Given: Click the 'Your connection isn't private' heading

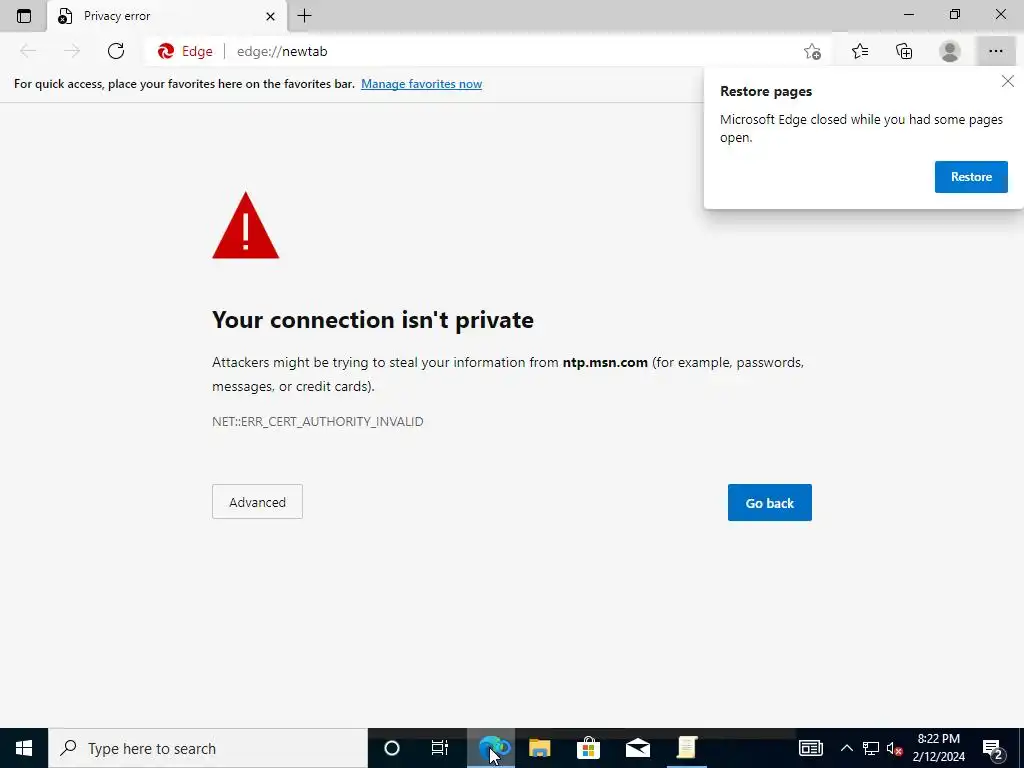Looking at the screenshot, I should [373, 320].
